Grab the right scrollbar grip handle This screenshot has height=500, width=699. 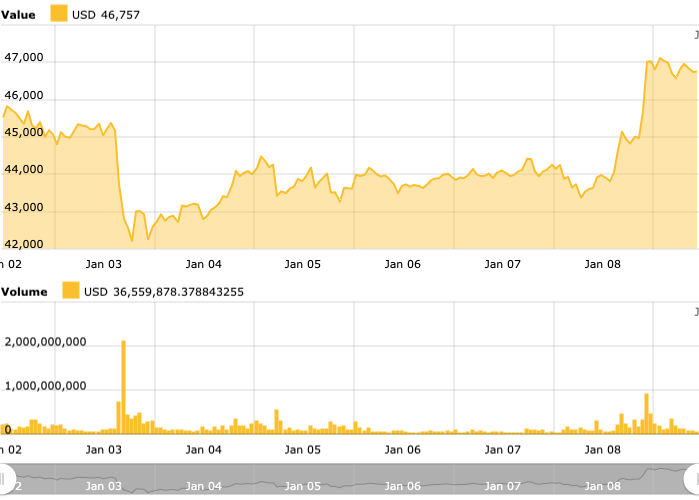coord(694,478)
